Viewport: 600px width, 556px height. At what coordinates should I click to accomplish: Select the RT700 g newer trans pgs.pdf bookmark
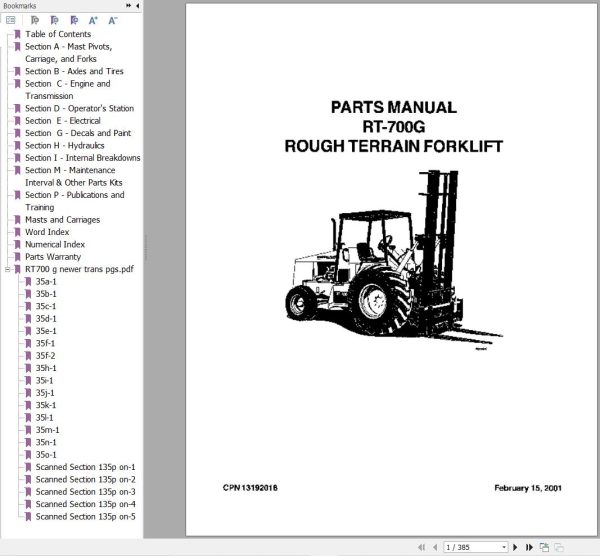click(x=79, y=269)
